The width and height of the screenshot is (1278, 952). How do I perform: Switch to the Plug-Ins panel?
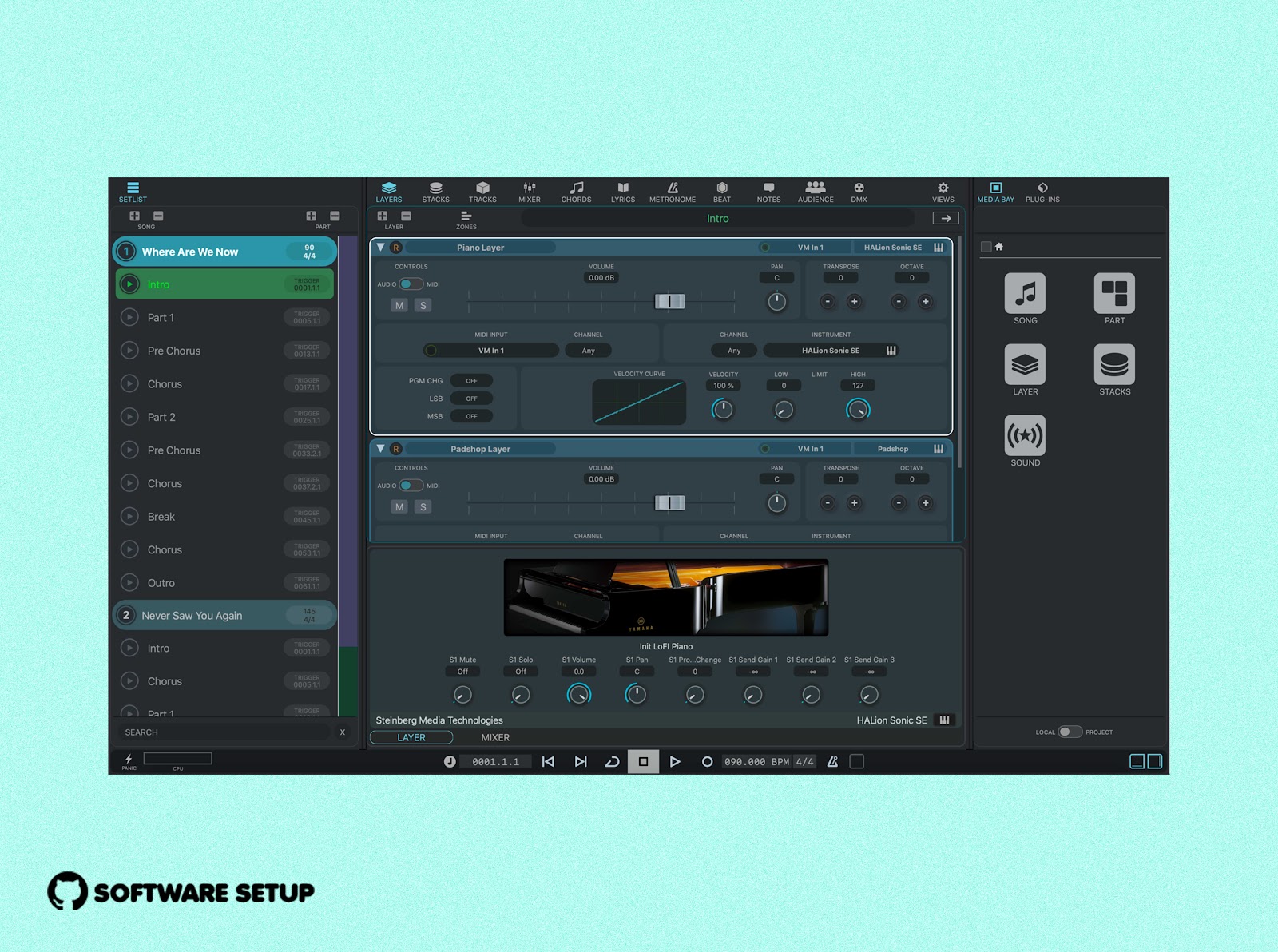pos(1042,192)
